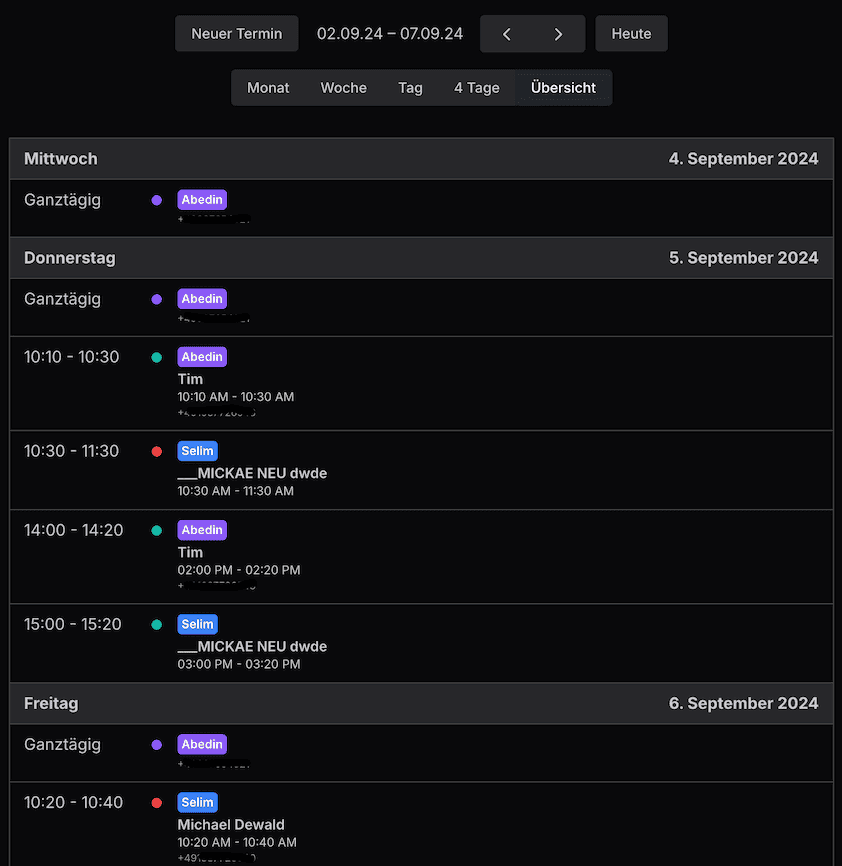The height and width of the screenshot is (866, 842).
Task: Open the 4 Tage view
Action: [x=476, y=88]
